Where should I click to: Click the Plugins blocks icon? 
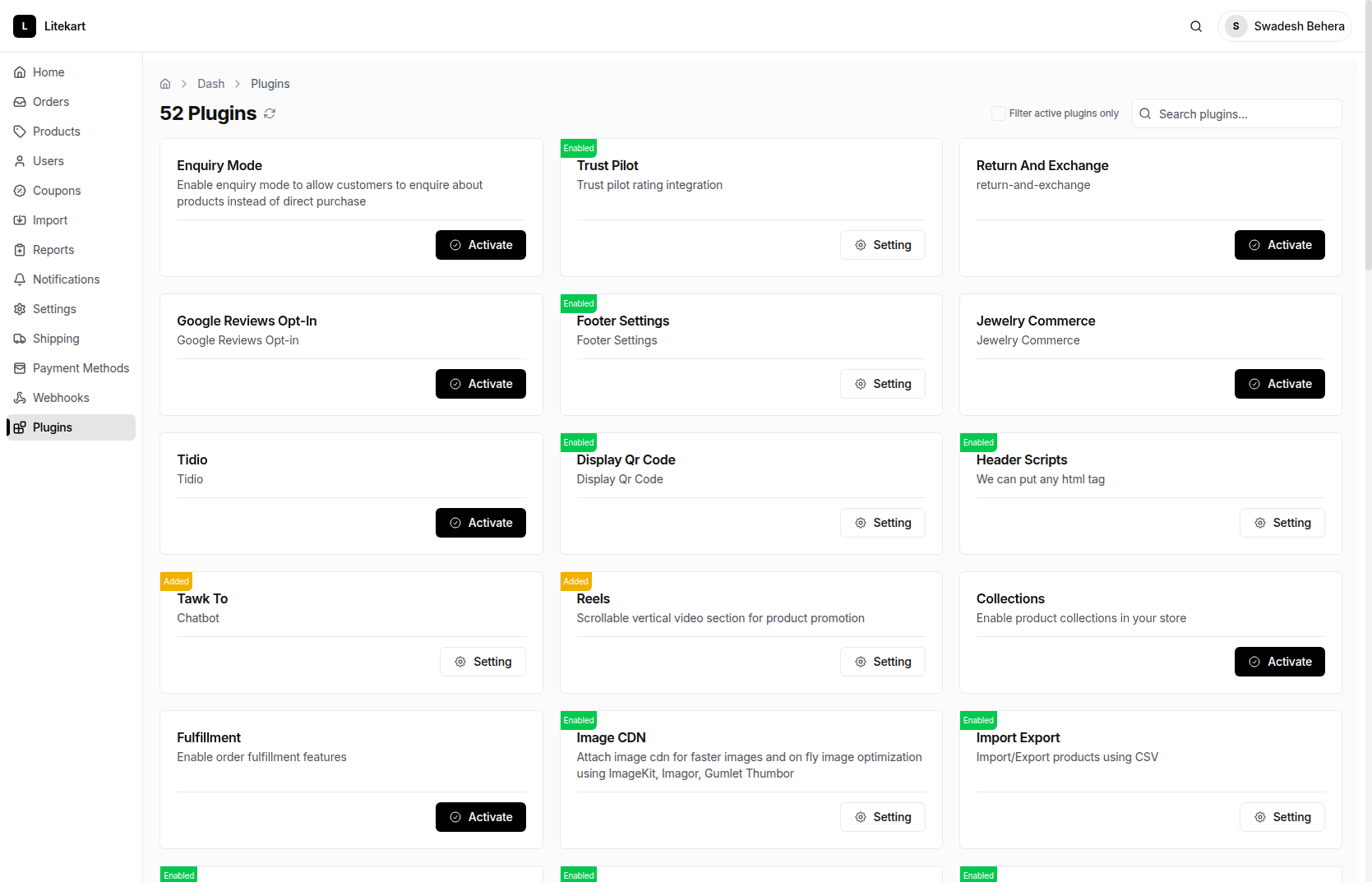20,427
